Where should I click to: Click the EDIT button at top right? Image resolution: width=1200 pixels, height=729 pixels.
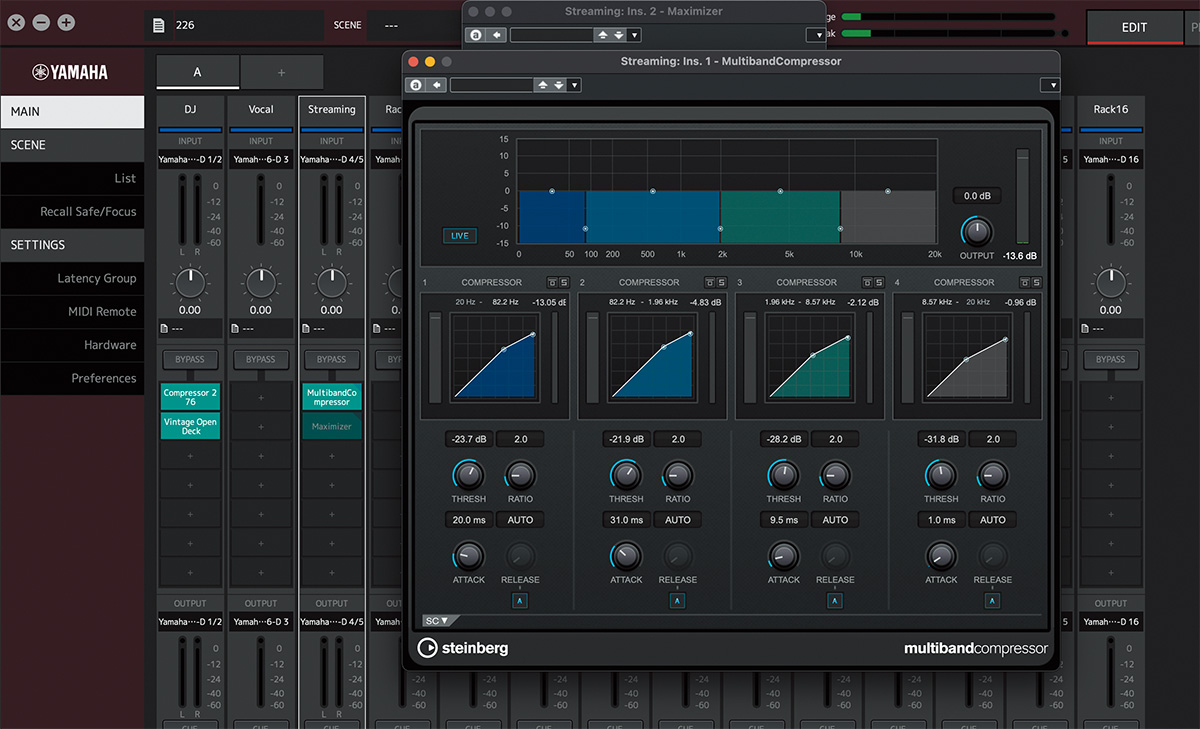coord(1134,27)
